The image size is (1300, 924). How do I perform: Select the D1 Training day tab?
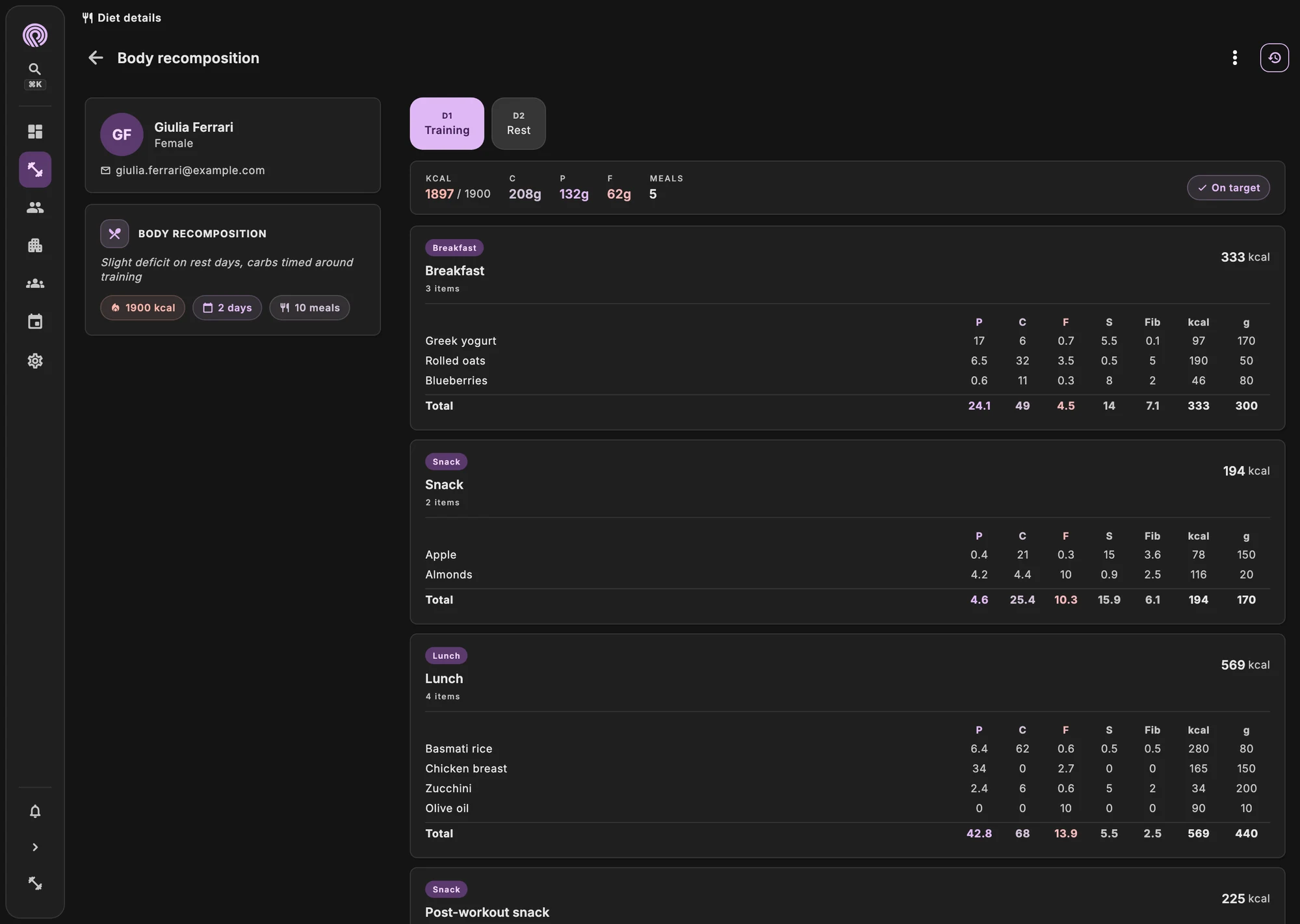click(447, 123)
